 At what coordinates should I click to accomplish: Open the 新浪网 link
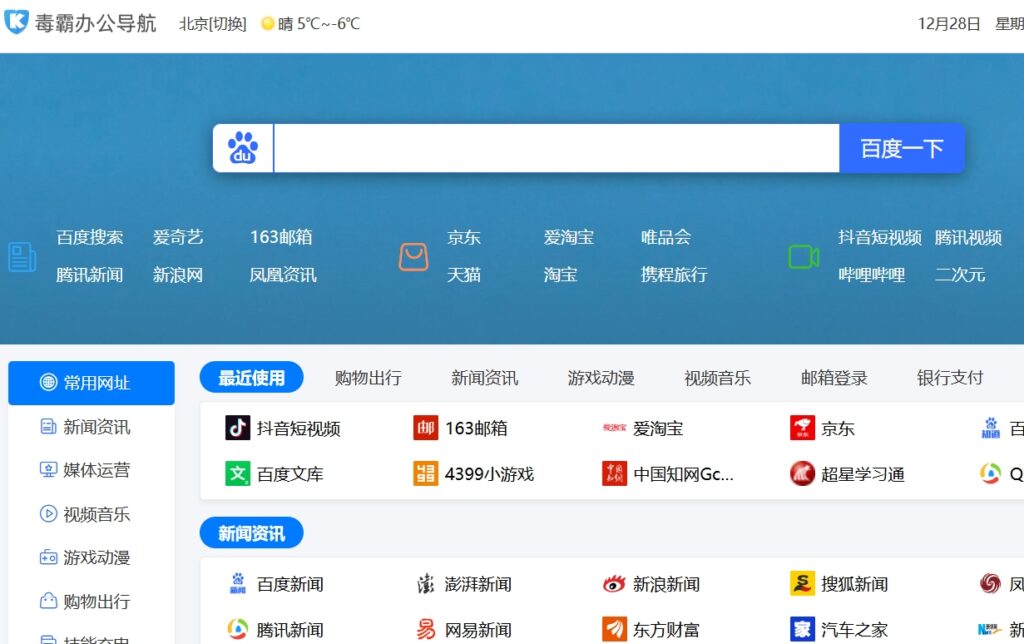pos(178,275)
